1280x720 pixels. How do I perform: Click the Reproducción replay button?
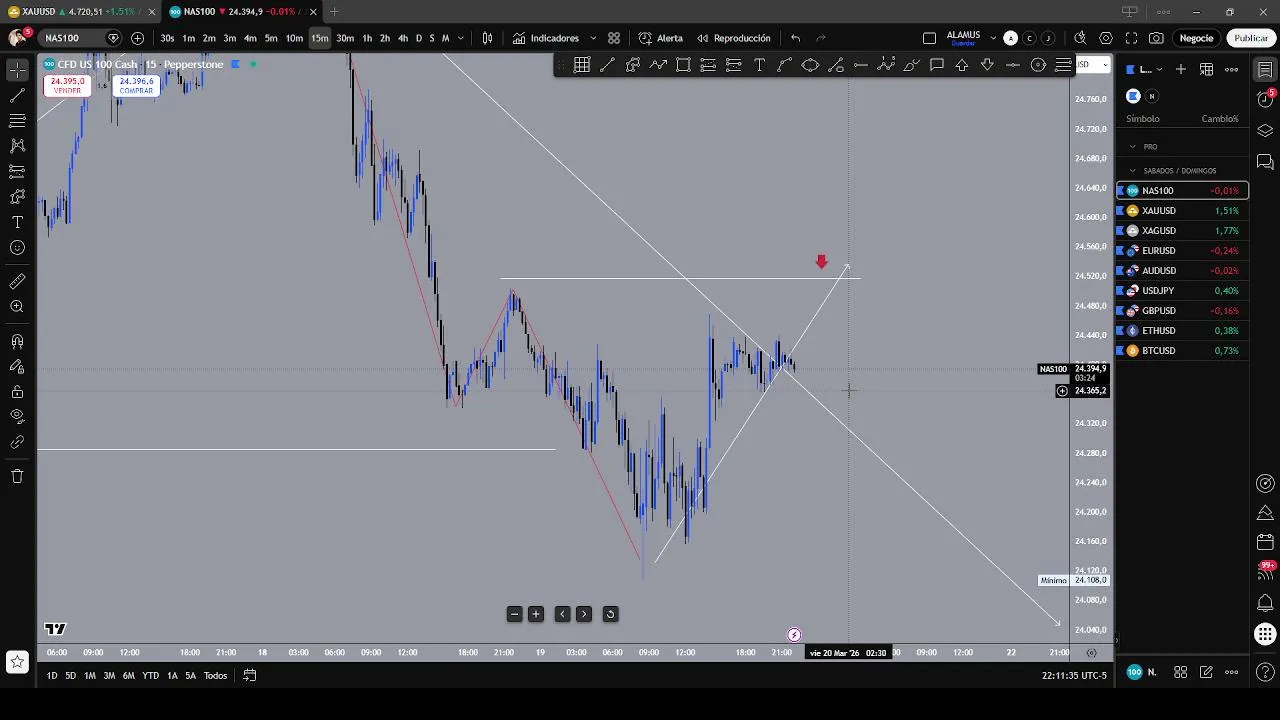pyautogui.click(x=733, y=38)
